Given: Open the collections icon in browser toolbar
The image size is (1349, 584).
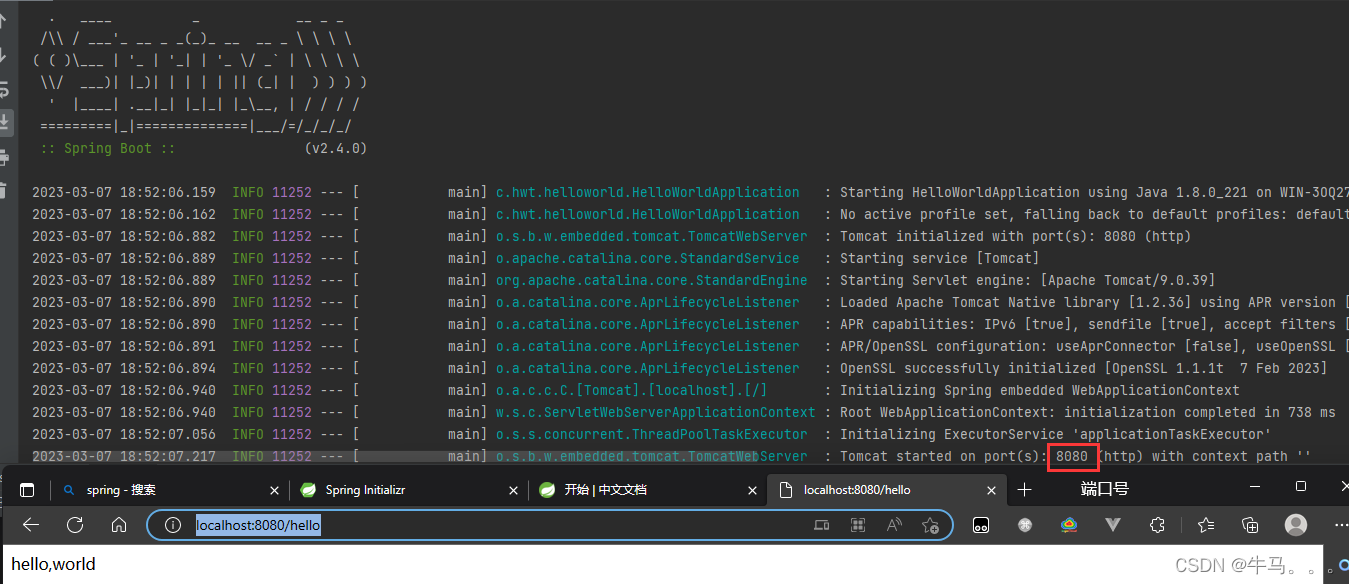Looking at the screenshot, I should 1250,525.
